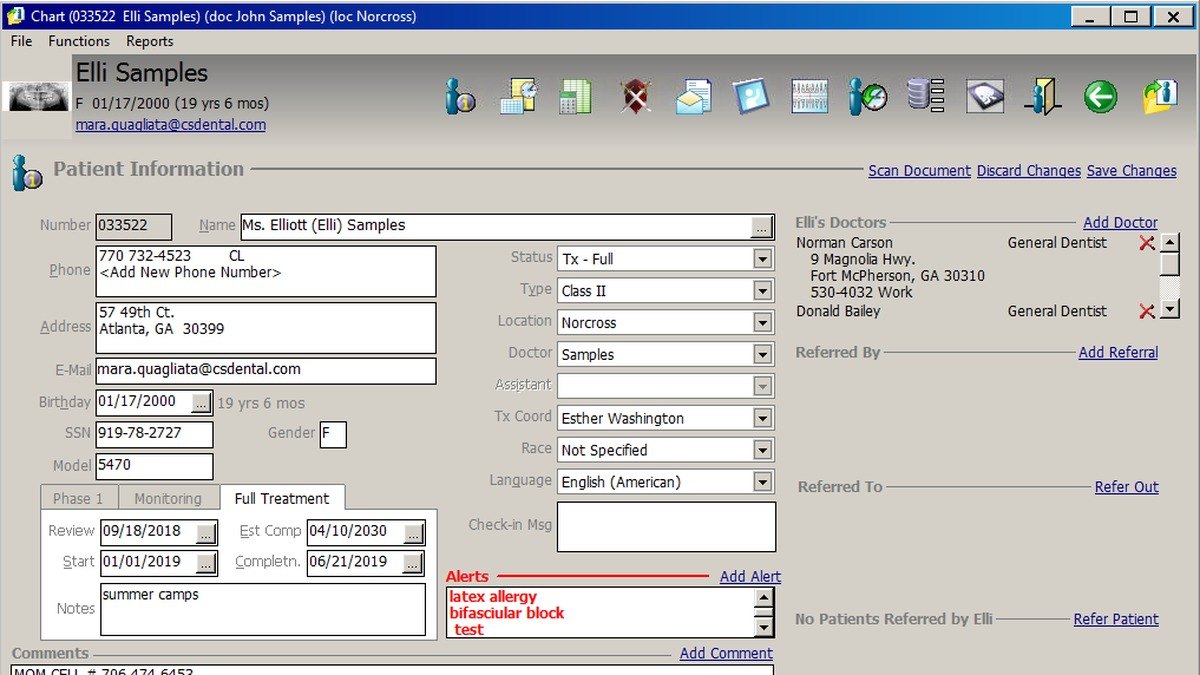
Task: Switch to the Monitoring tab
Action: tap(168, 498)
